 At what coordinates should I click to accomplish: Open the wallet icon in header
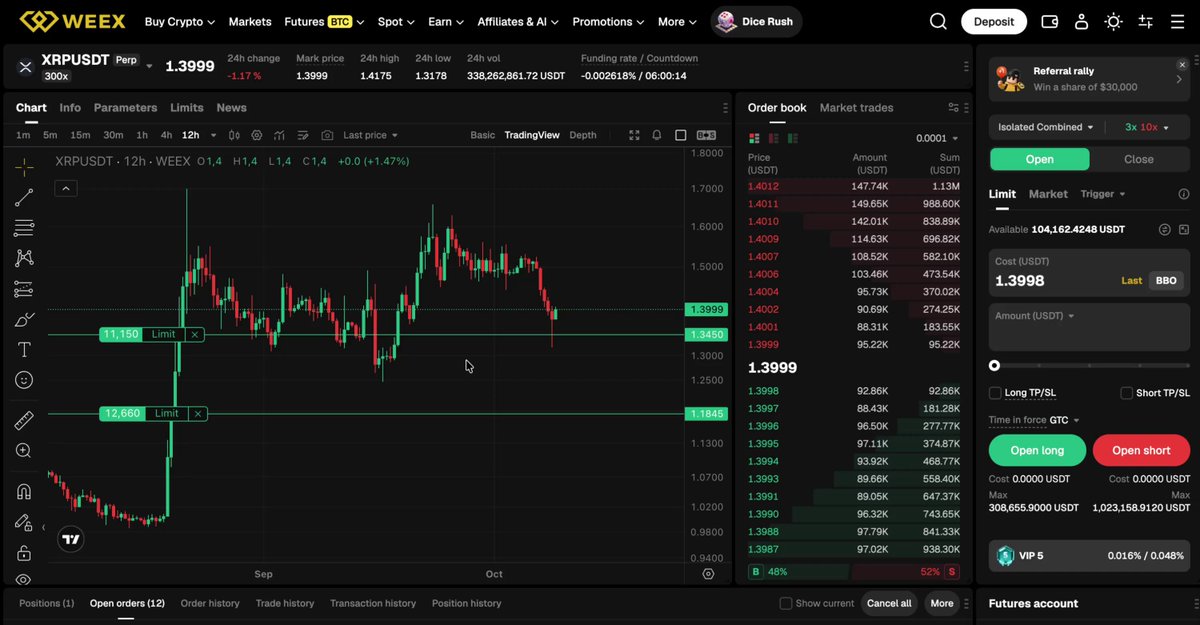pos(1050,21)
